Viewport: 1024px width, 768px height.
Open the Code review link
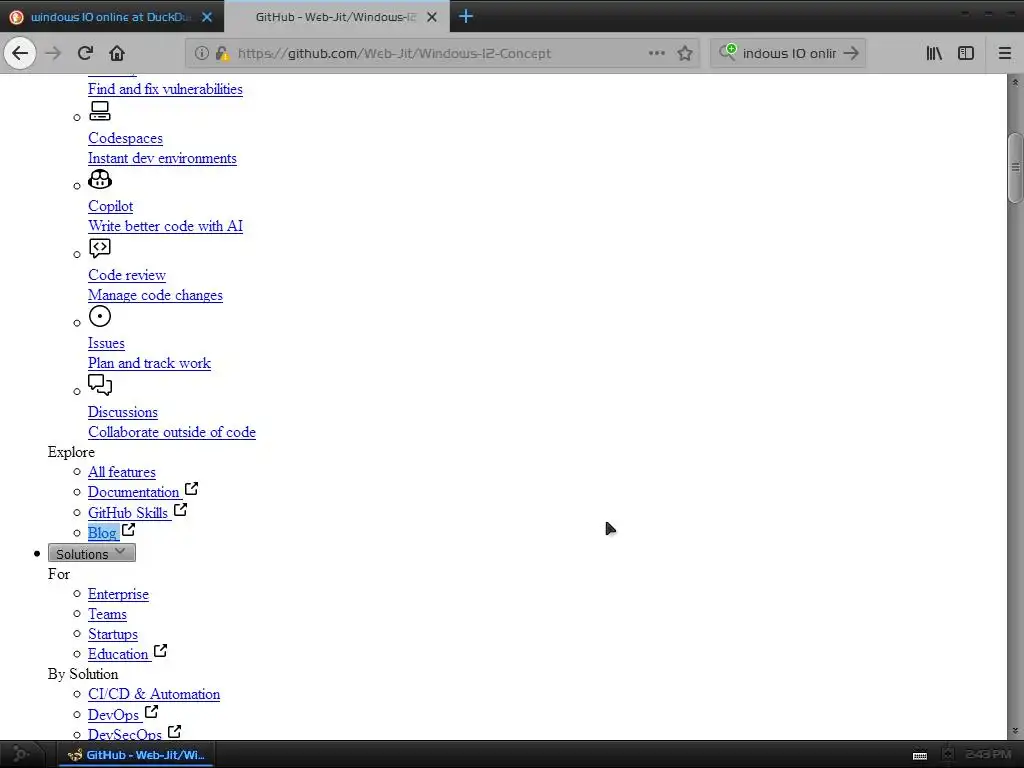coord(127,276)
